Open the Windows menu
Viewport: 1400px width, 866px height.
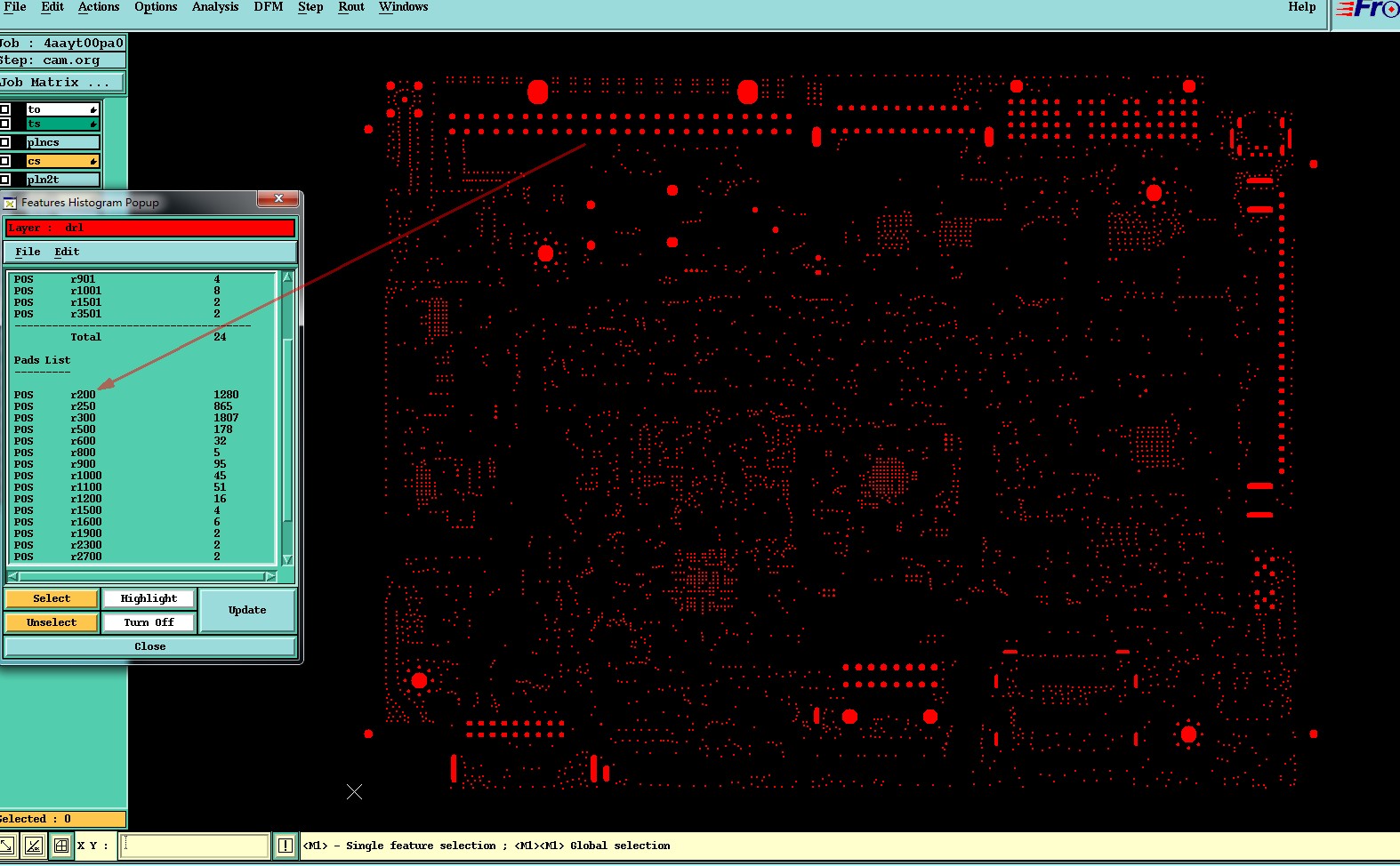[x=403, y=7]
